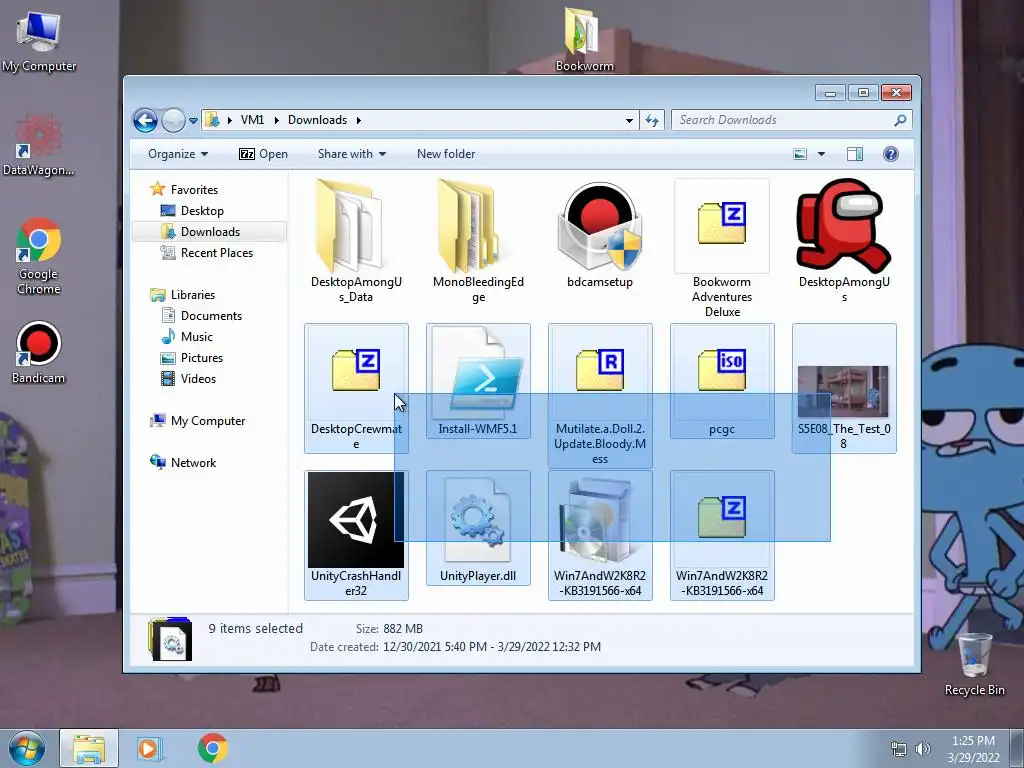The height and width of the screenshot is (768, 1024).
Task: Click Windows Explorer taskbar button
Action: (89, 748)
